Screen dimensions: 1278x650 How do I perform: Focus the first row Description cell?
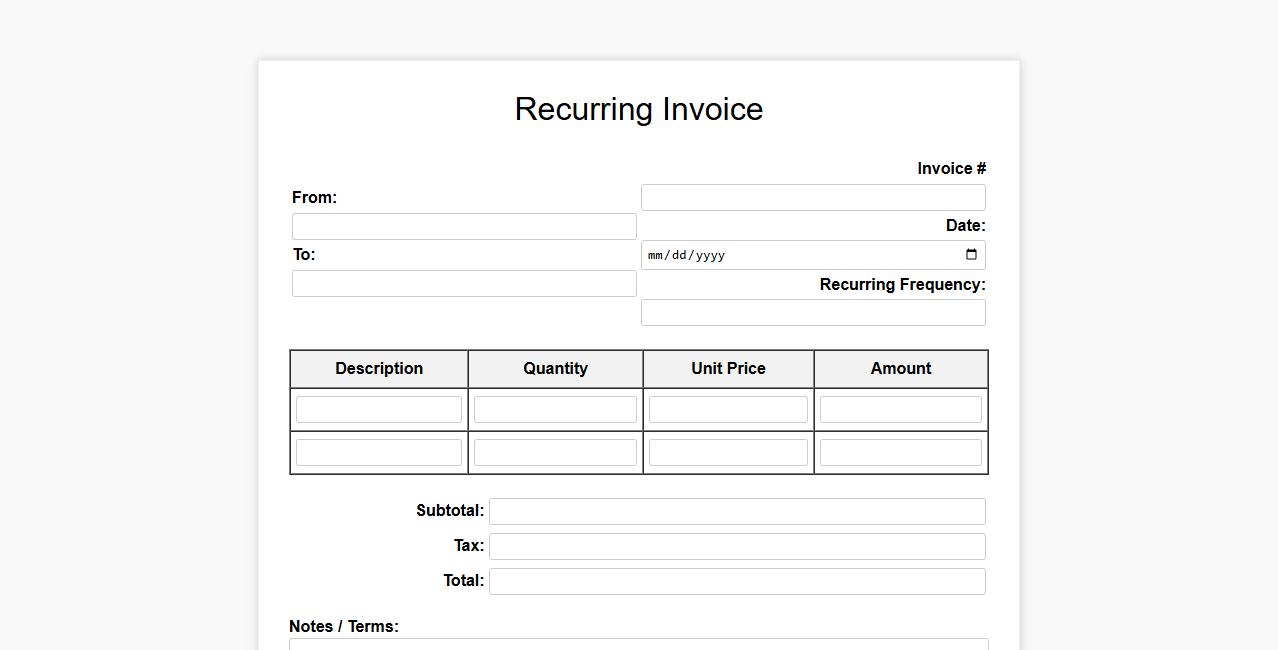tap(379, 409)
